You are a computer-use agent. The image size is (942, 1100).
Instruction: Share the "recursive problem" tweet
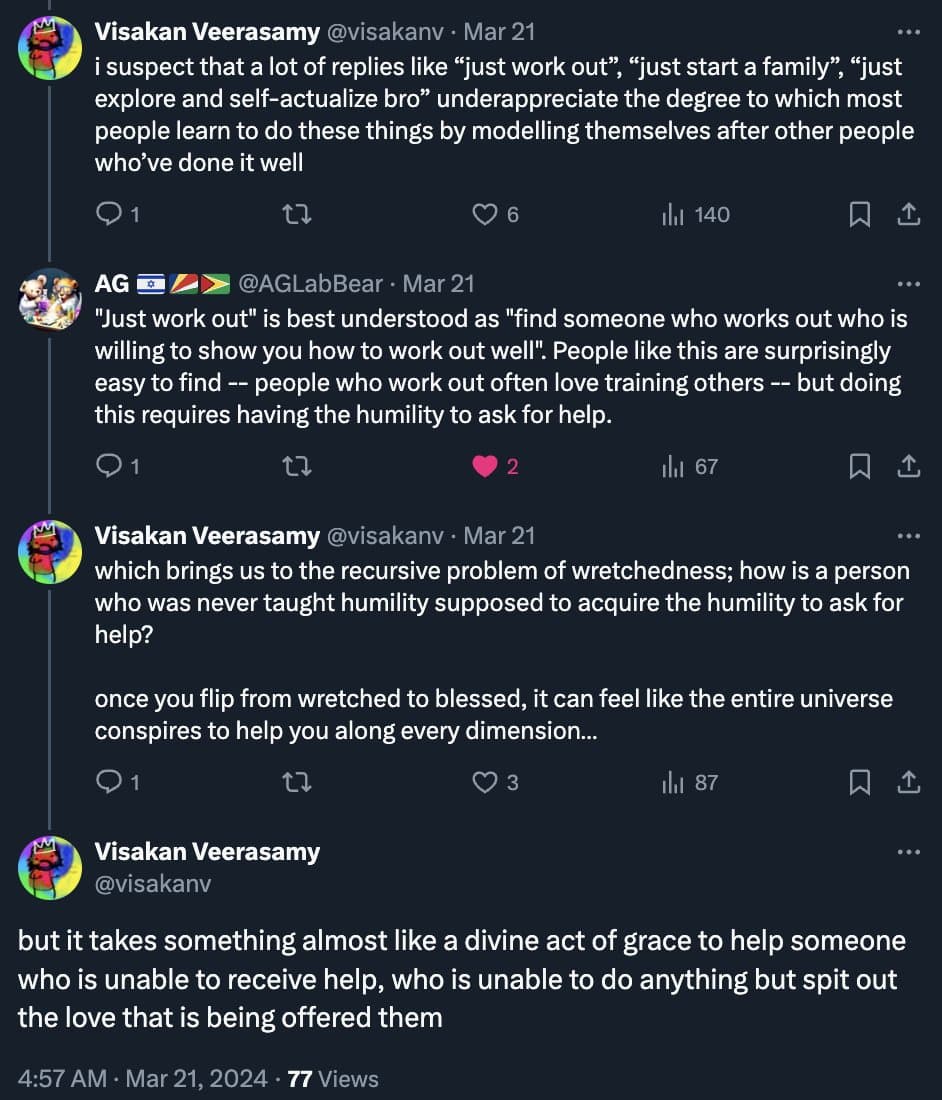click(908, 783)
